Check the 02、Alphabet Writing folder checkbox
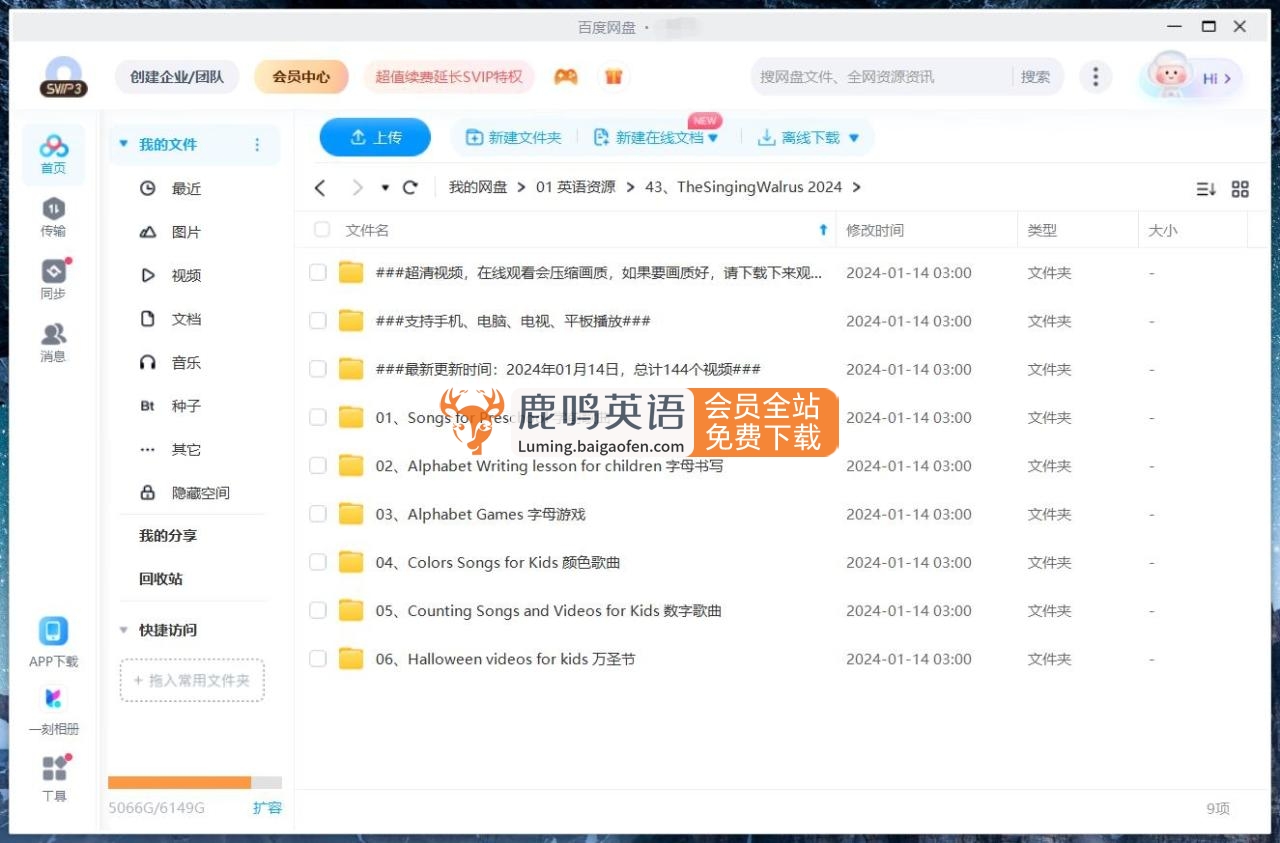 [x=318, y=466]
